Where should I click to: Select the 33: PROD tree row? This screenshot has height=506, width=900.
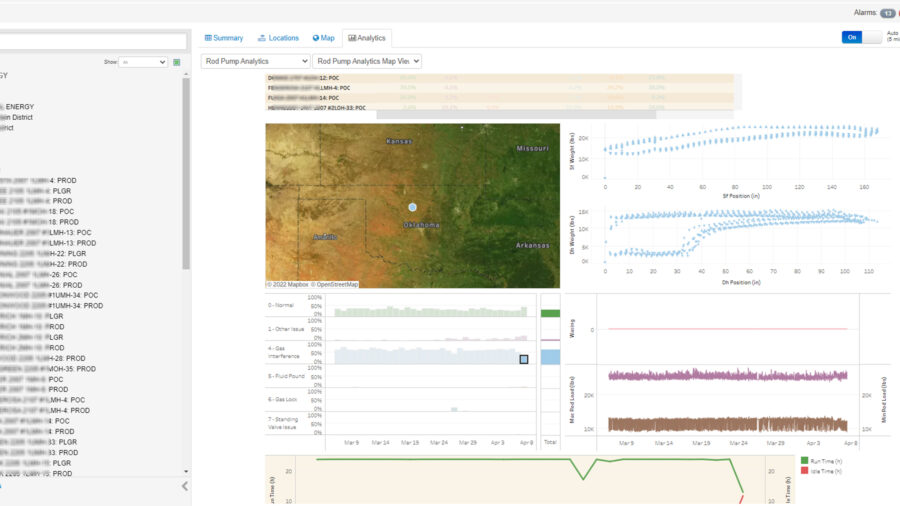[40, 453]
